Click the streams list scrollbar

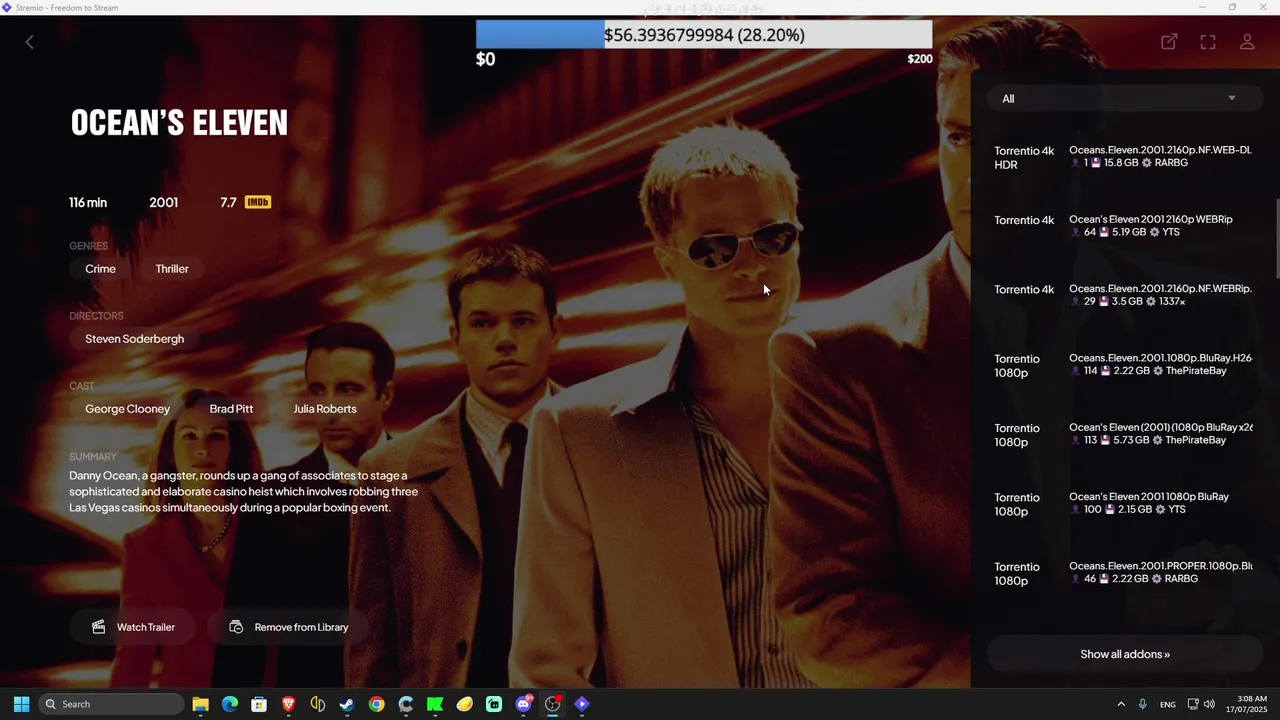[x=1276, y=238]
